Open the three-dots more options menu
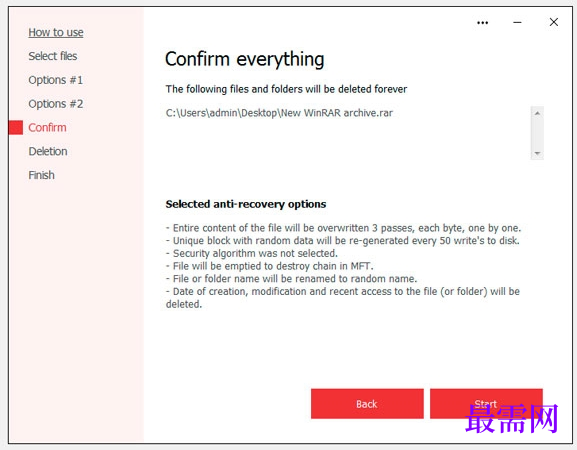 coord(482,23)
